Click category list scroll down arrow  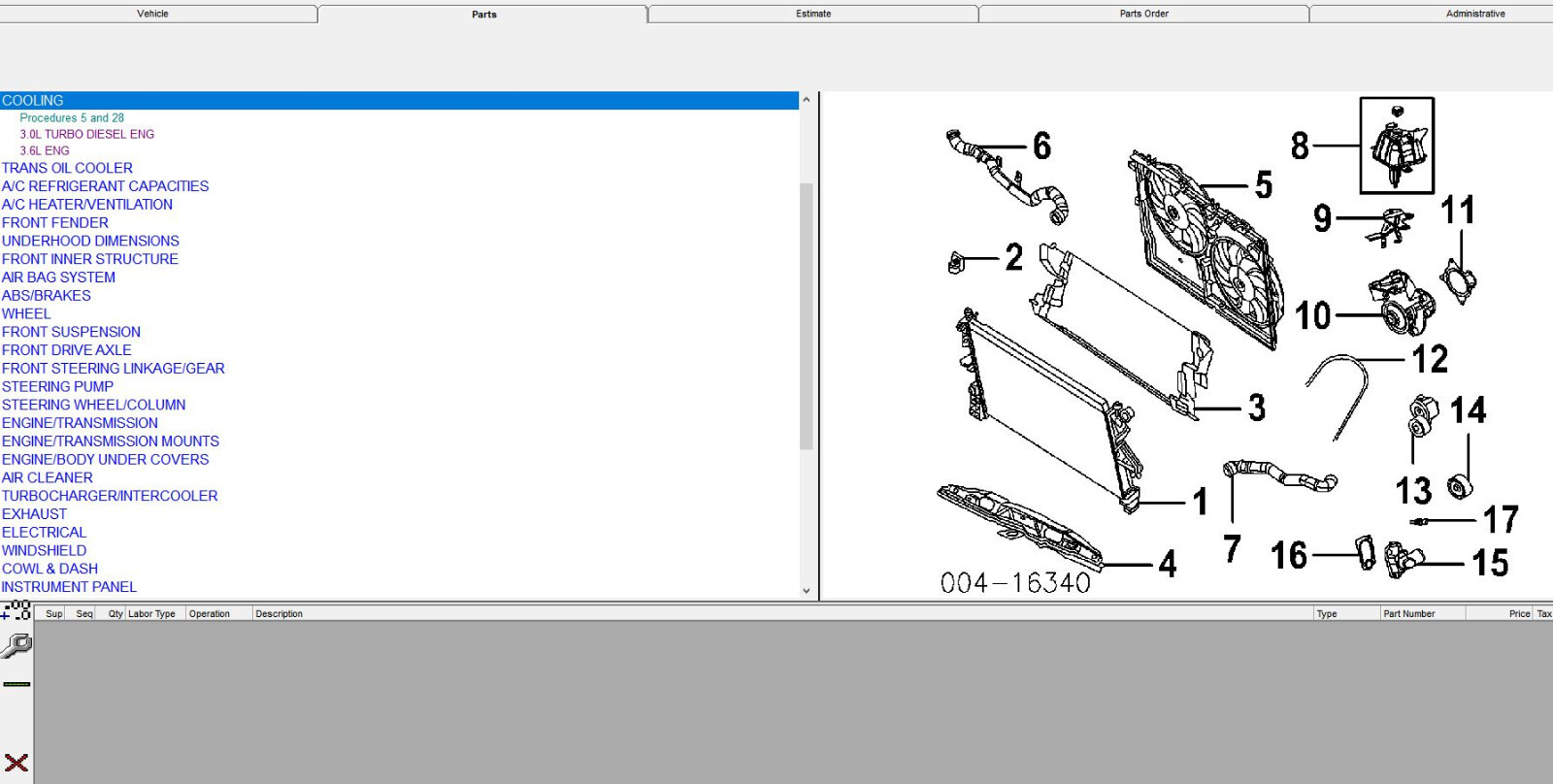coord(806,590)
